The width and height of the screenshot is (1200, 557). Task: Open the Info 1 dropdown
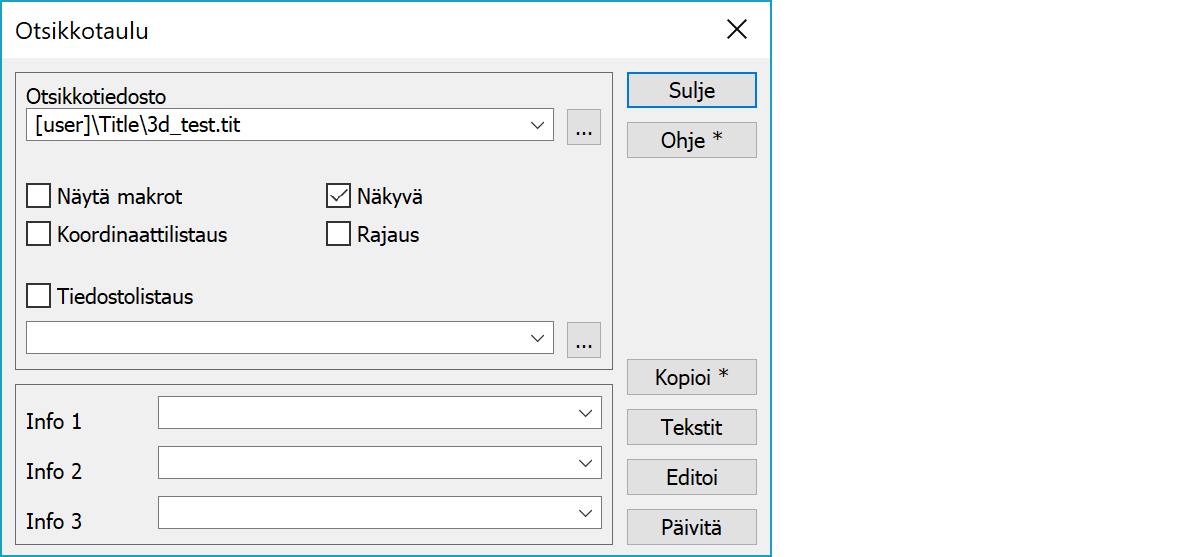tap(585, 413)
